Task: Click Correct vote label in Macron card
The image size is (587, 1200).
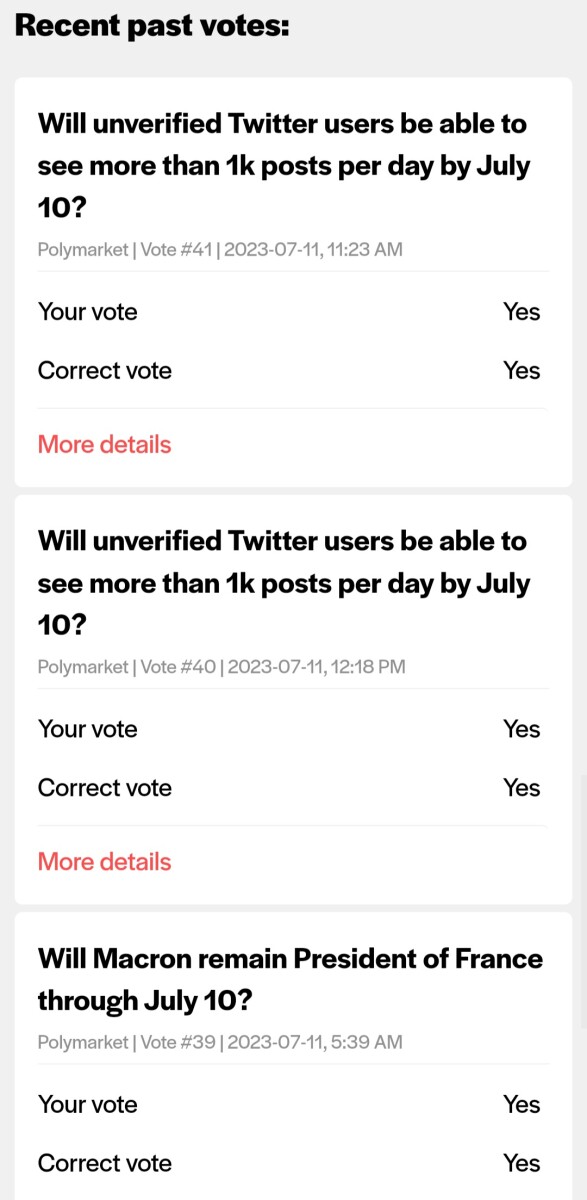Action: coord(105,1164)
